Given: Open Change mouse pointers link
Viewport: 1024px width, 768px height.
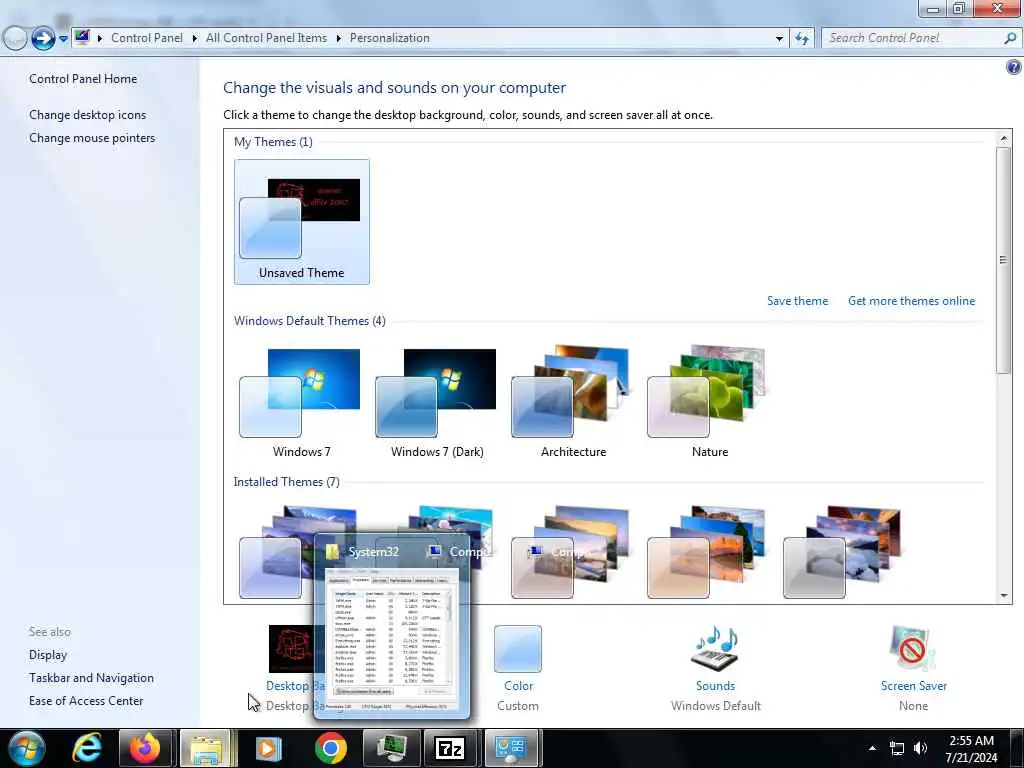Looking at the screenshot, I should coord(92,138).
